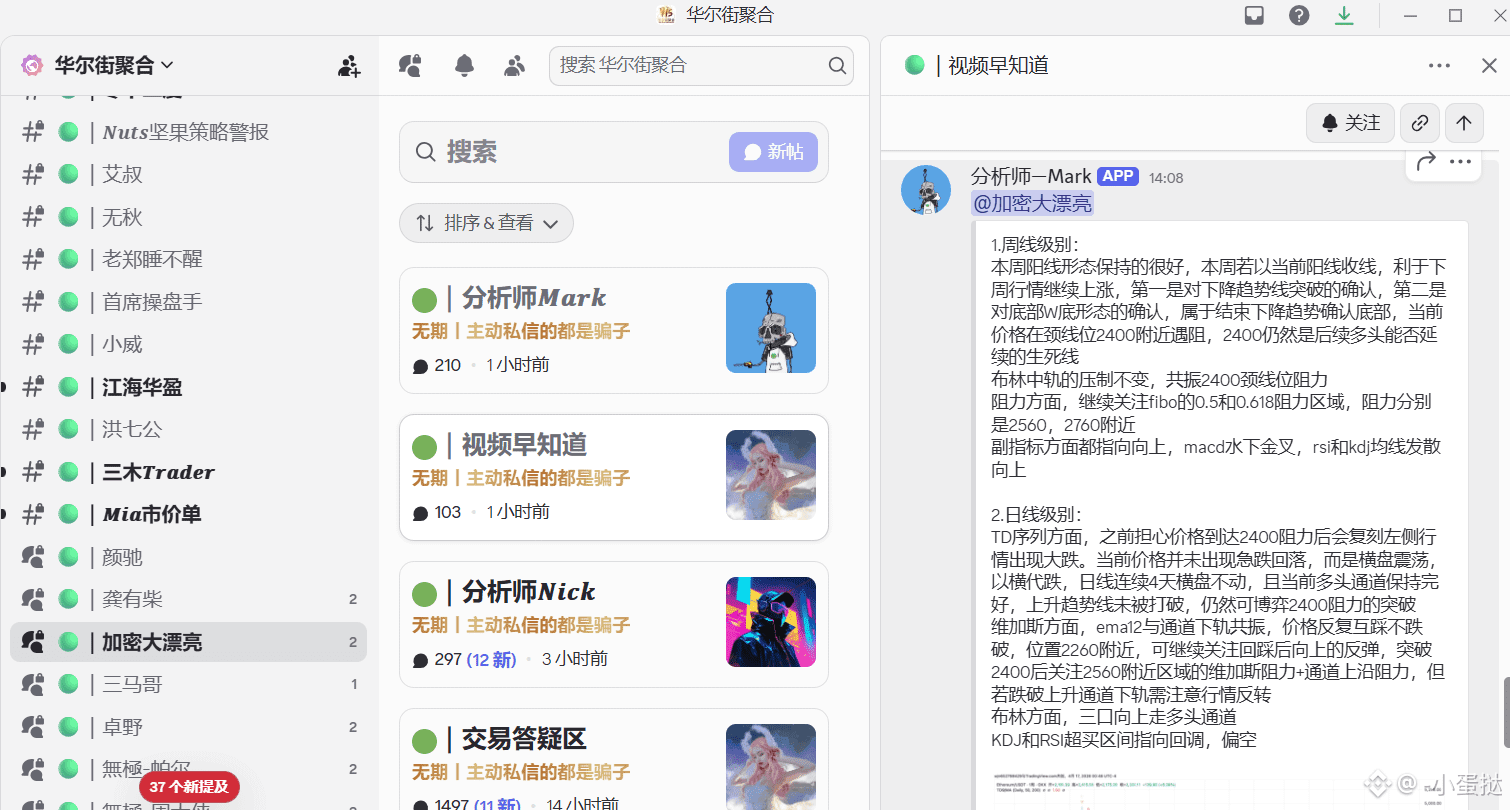The image size is (1510, 810).
Task: Open more options on Mark's message
Action: [x=1460, y=161]
